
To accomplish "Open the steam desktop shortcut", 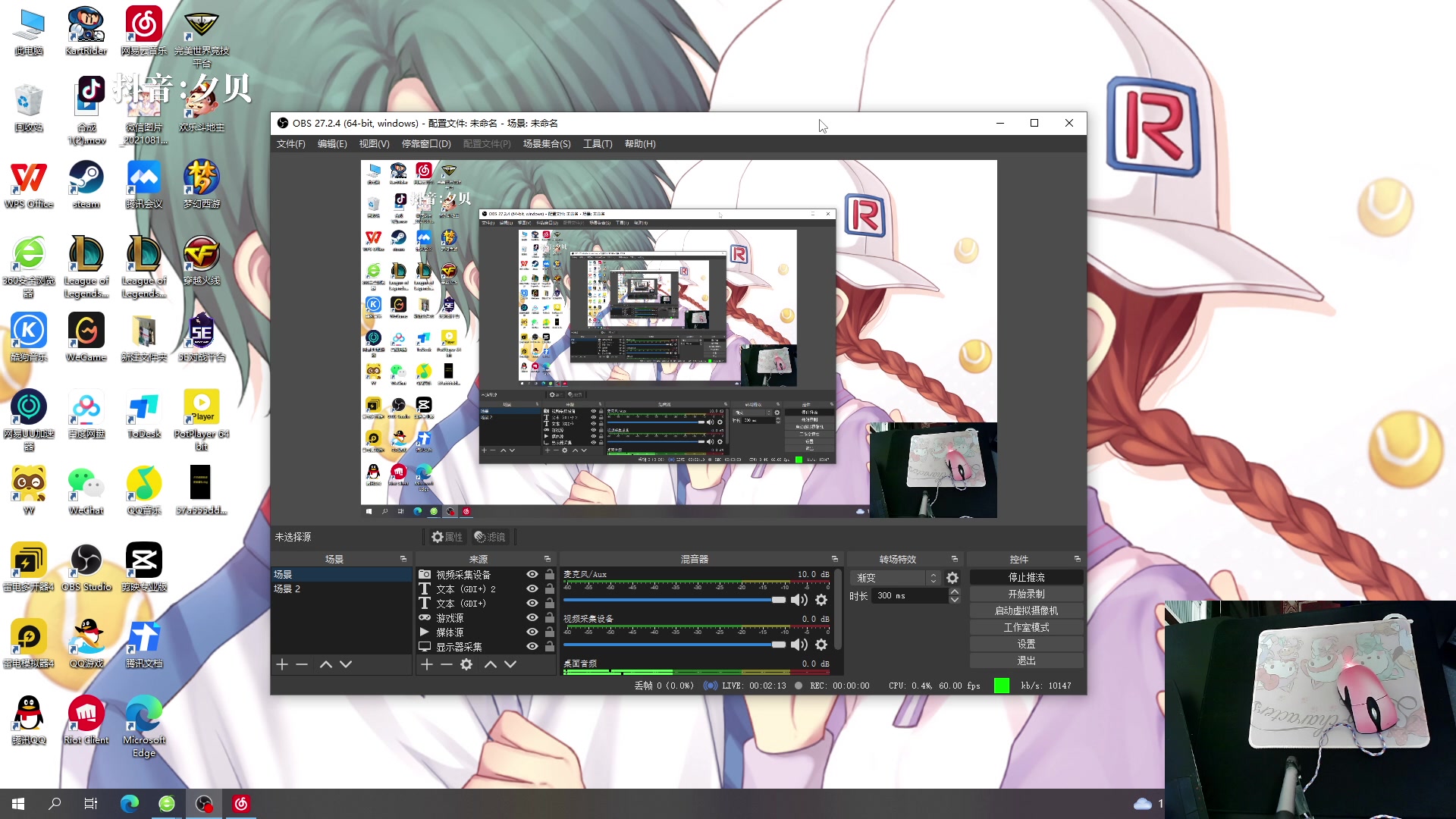I will point(86,184).
